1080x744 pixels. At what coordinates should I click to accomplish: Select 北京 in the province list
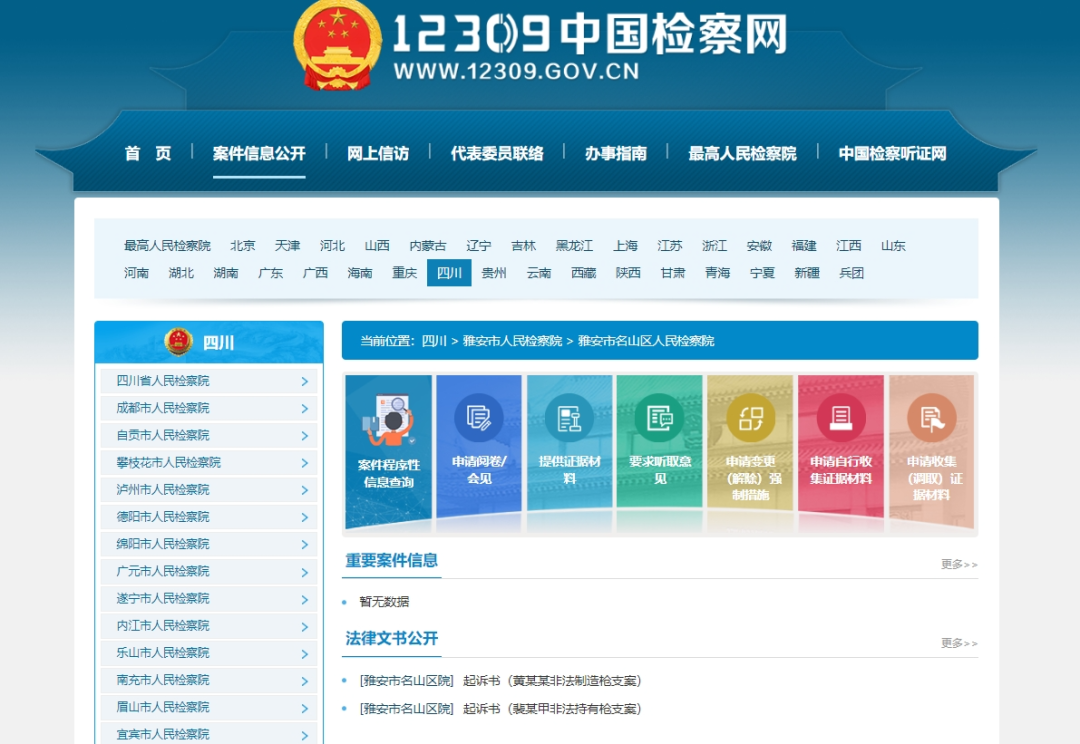click(x=242, y=246)
